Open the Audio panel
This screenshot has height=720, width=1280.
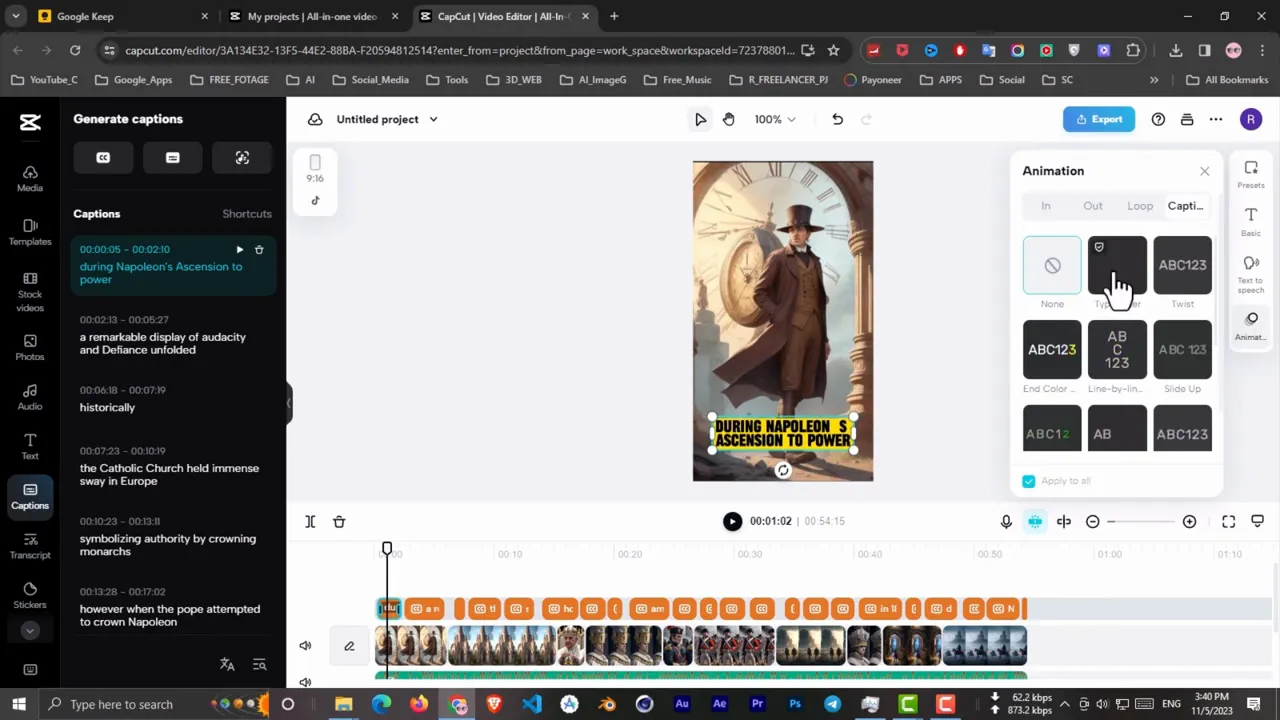(x=30, y=397)
